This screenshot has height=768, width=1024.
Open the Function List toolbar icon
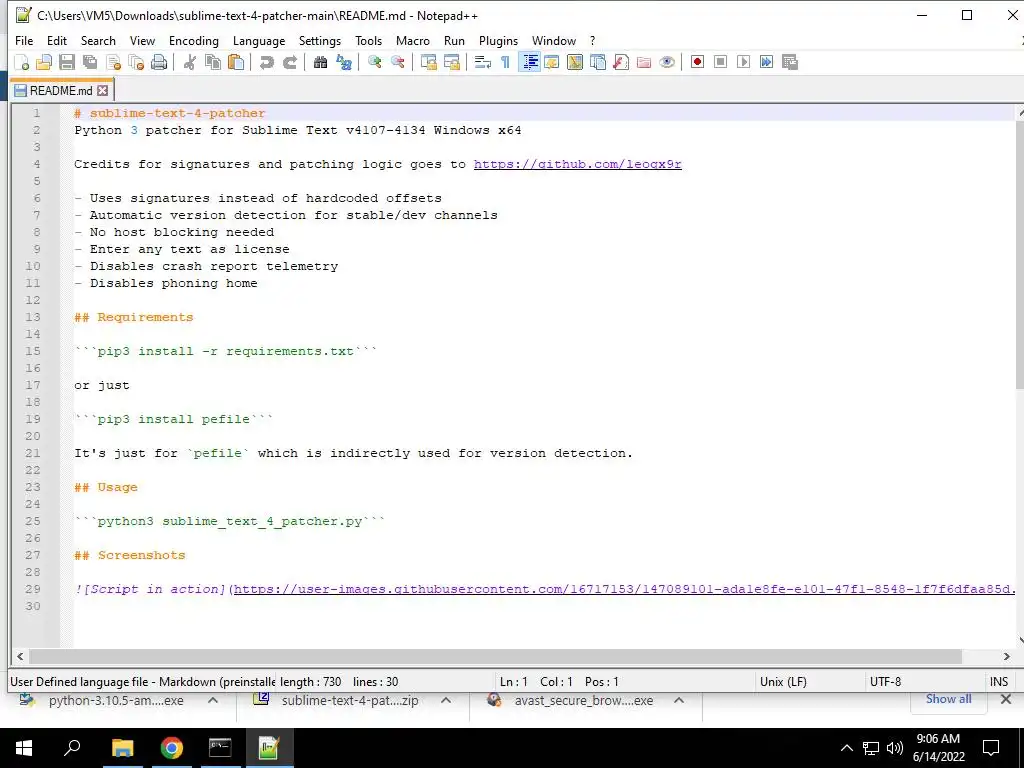pos(620,62)
